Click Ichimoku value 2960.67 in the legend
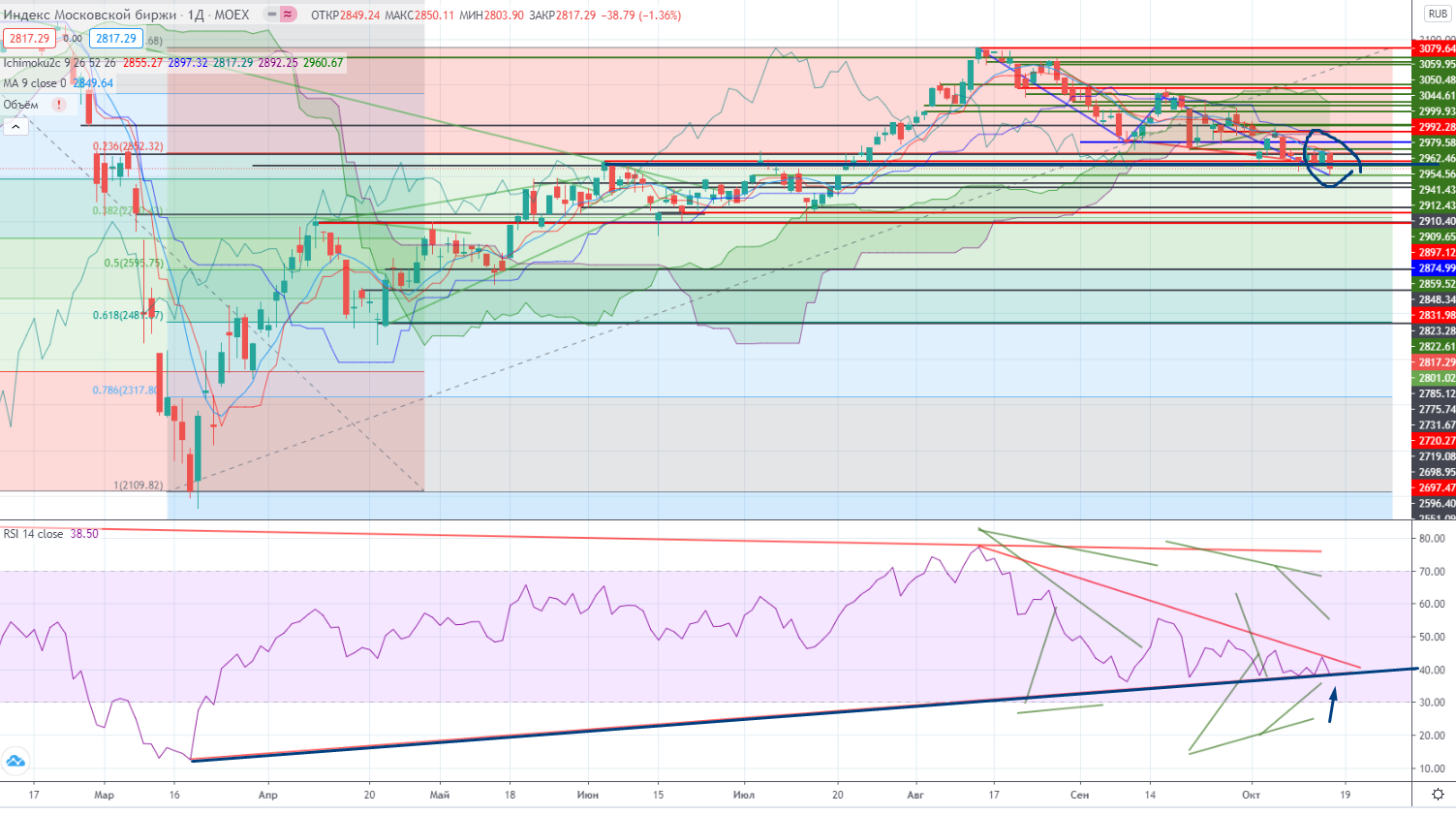Viewport: 1456px width, 815px height. [323, 63]
